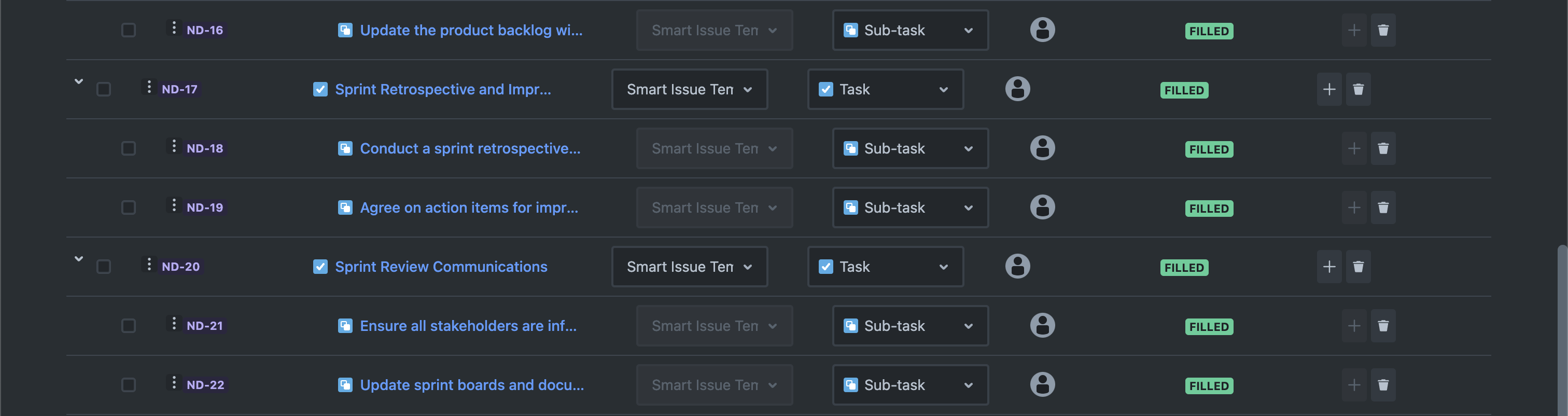Viewport: 1568px width, 416px height.
Task: Open three-dot menu for ND-21
Action: click(174, 324)
